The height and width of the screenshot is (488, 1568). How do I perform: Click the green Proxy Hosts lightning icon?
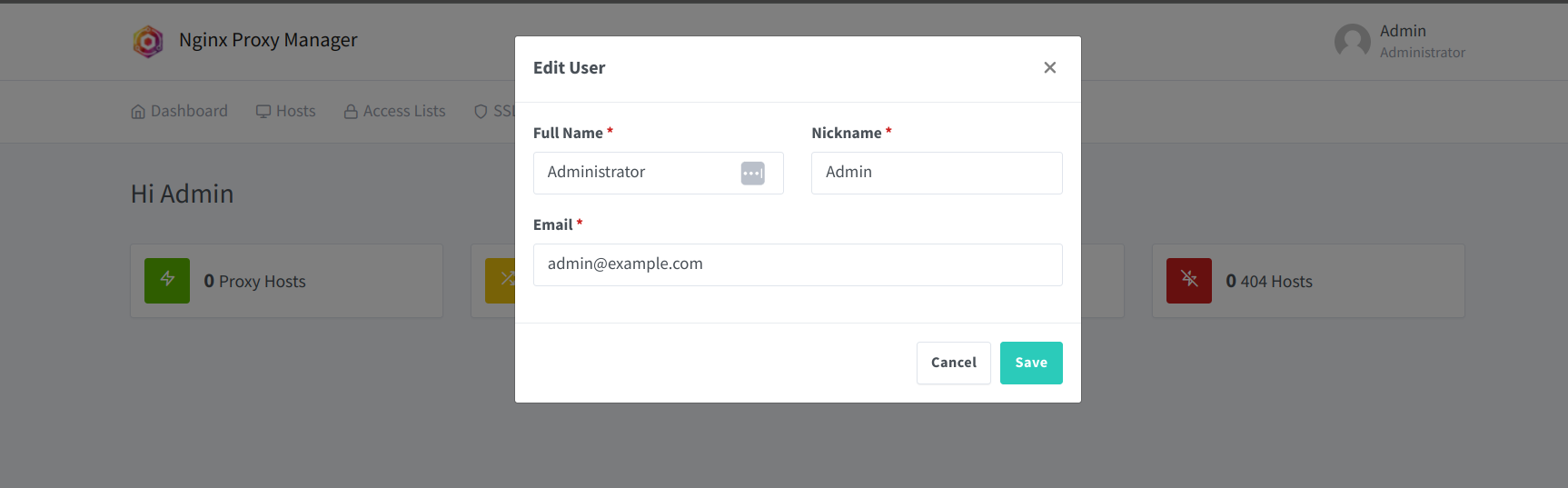[x=167, y=280]
